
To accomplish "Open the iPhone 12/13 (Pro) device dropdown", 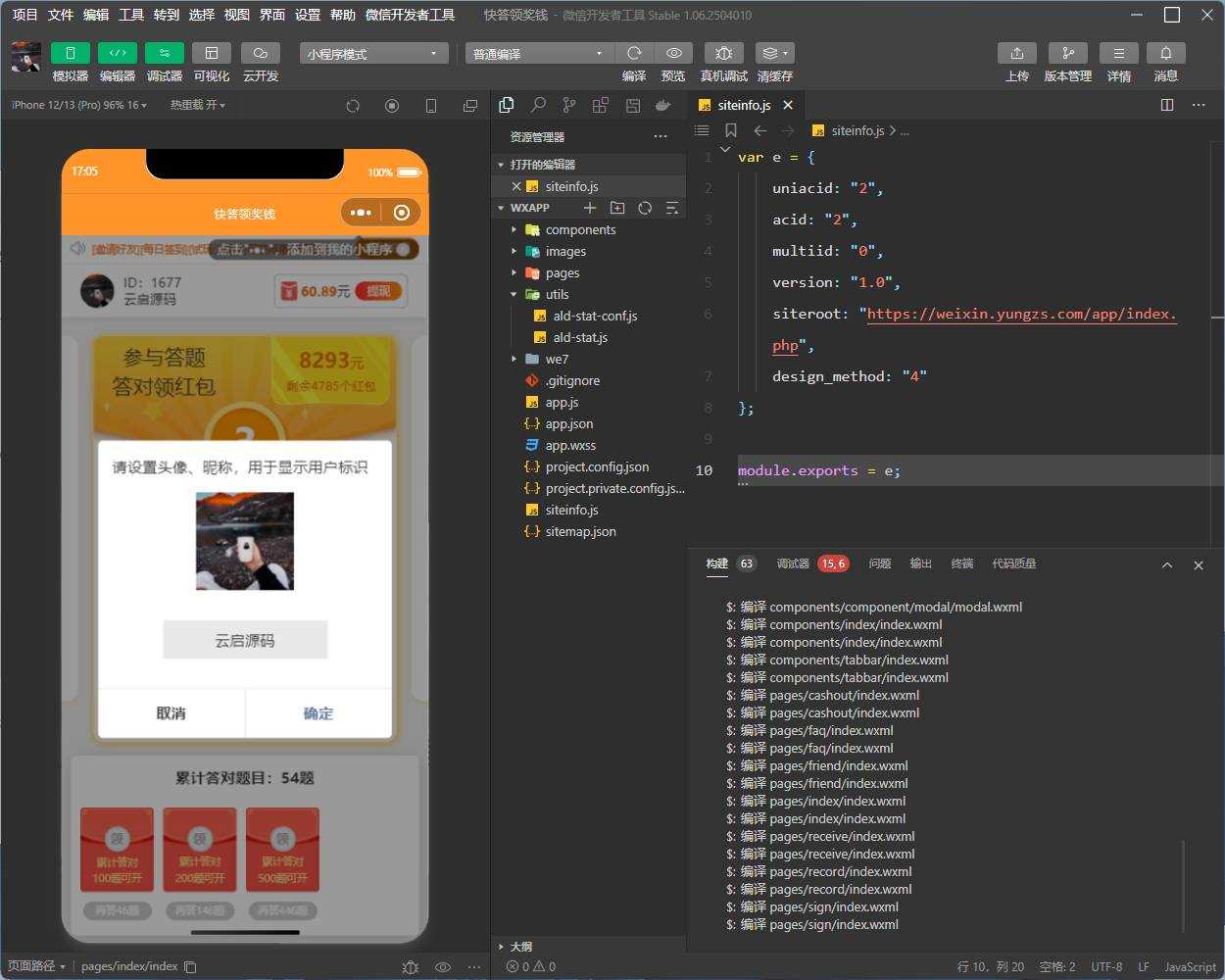I will click(79, 105).
